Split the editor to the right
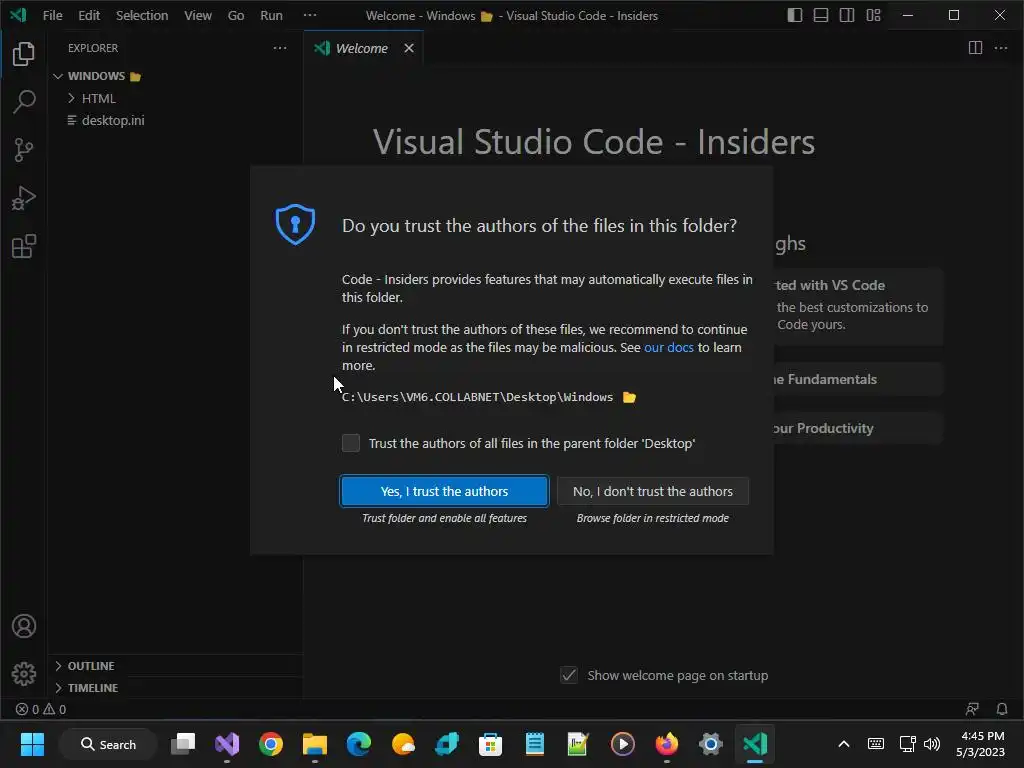The height and width of the screenshot is (768, 1024). 975,48
